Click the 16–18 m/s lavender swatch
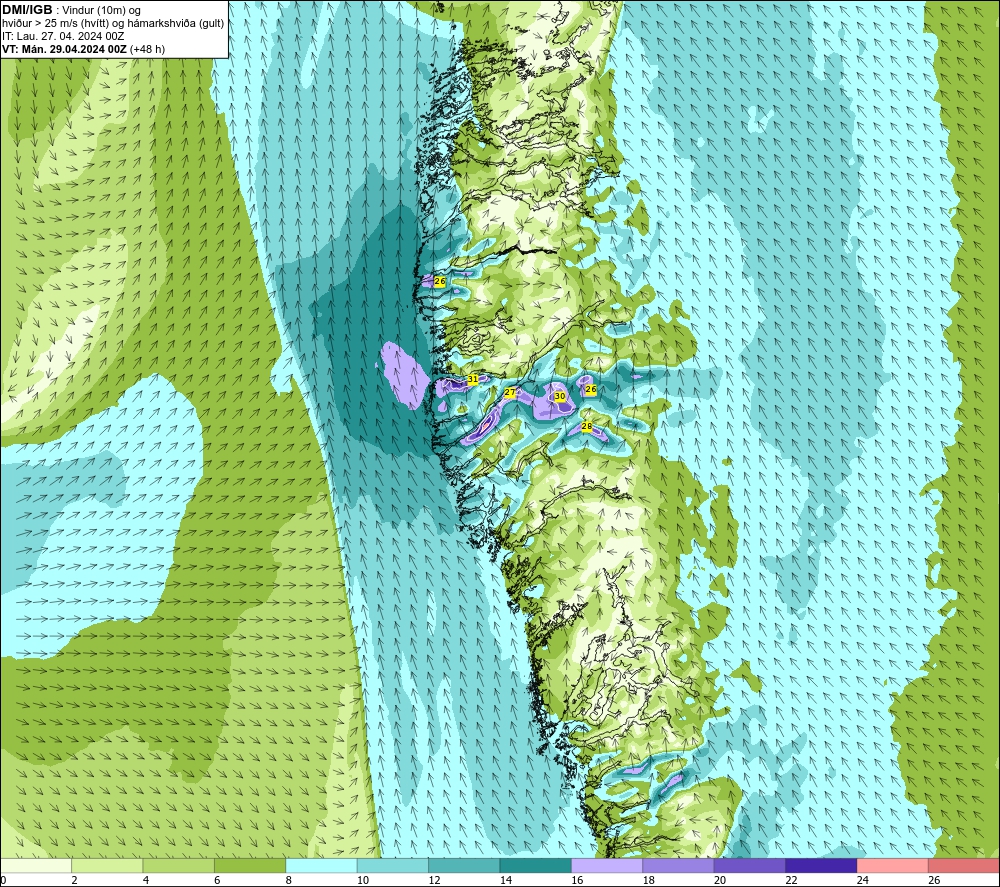This screenshot has height=887, width=1000. 607,865
